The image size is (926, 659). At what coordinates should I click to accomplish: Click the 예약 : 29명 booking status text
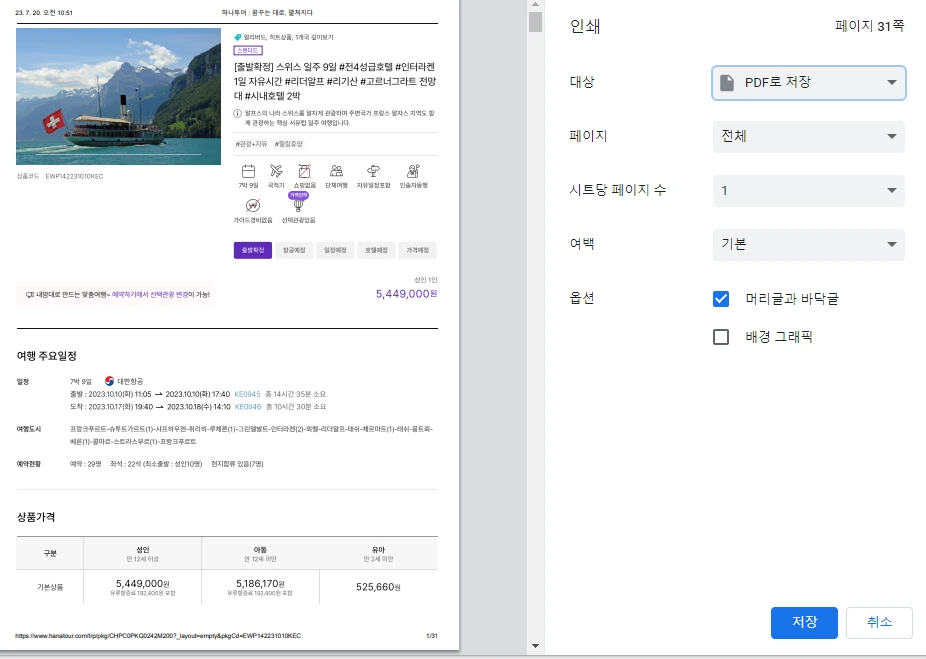click(x=86, y=464)
